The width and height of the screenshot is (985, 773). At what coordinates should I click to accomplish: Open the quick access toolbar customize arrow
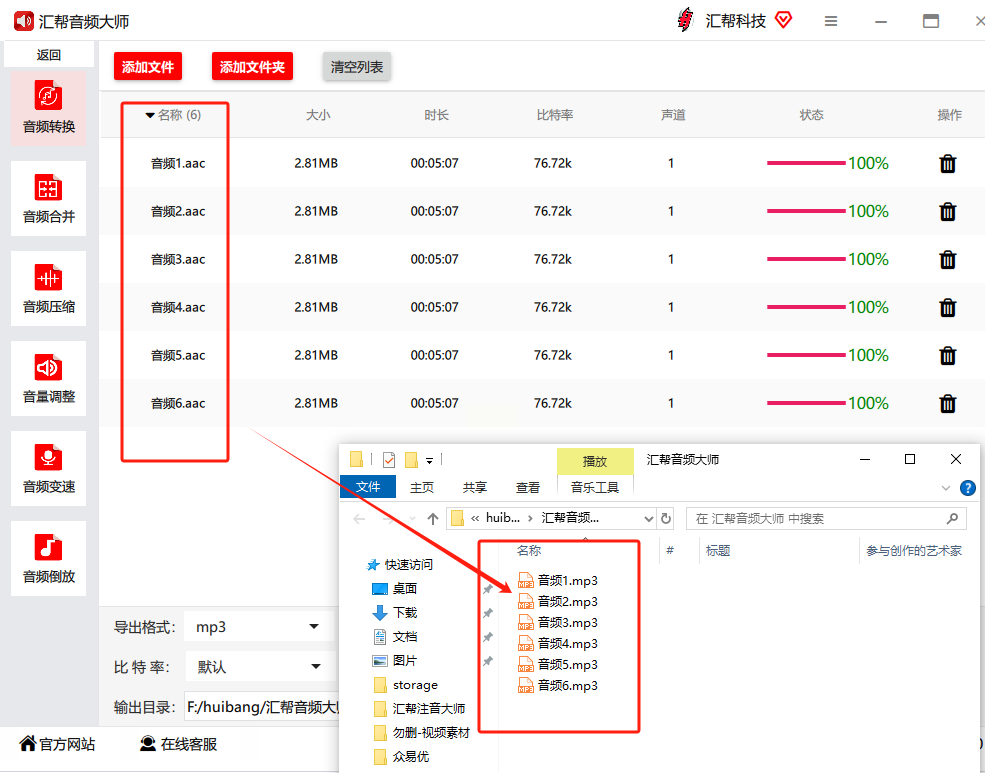point(430,461)
